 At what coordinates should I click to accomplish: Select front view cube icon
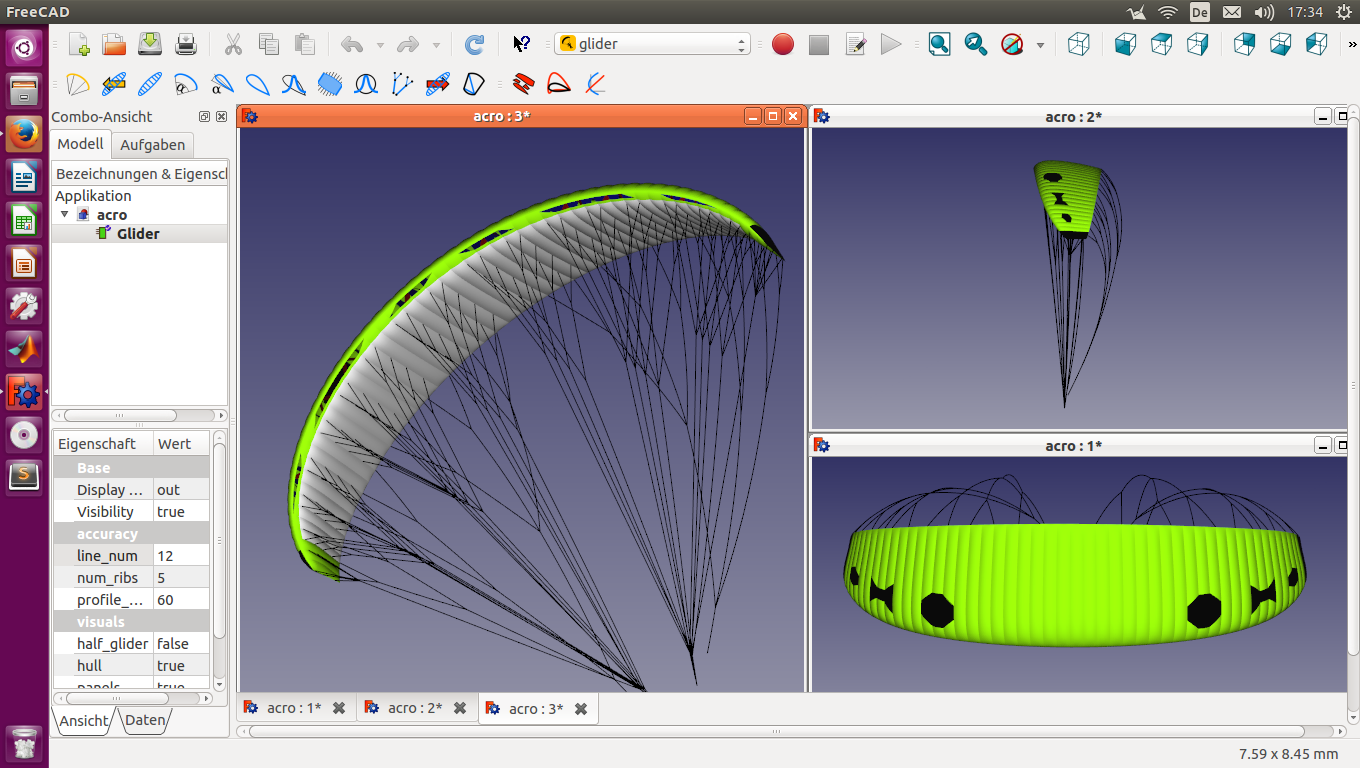pos(1125,44)
